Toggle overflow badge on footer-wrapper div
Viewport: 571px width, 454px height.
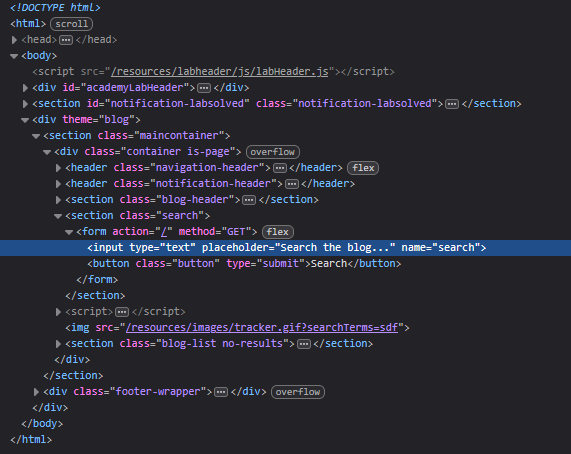coord(298,392)
